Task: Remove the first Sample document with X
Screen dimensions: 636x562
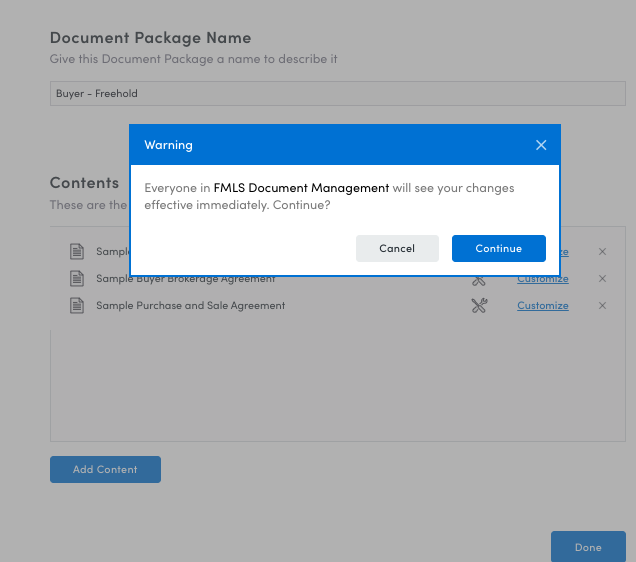Action: (x=602, y=251)
